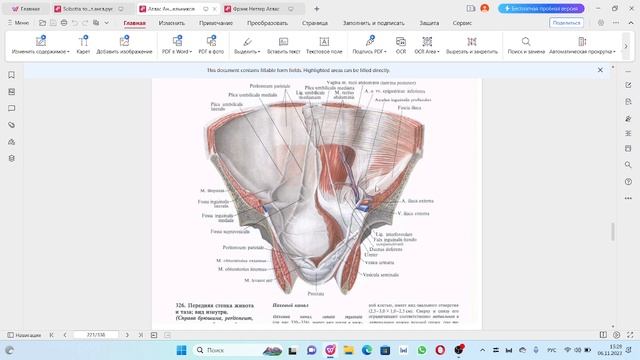Select the Auto Scroll tool (Автоматическая прокрутка)

pos(582,45)
